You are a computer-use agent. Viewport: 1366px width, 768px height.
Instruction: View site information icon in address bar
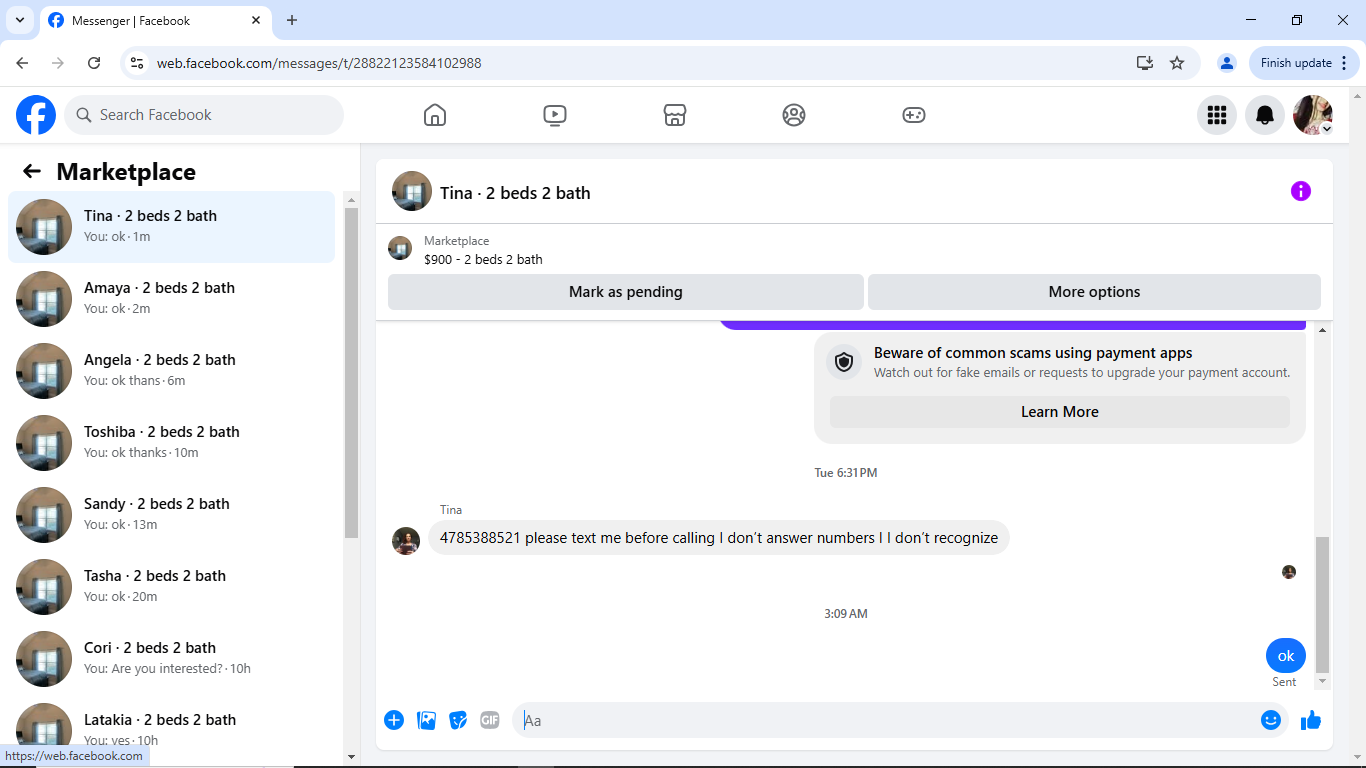click(138, 63)
